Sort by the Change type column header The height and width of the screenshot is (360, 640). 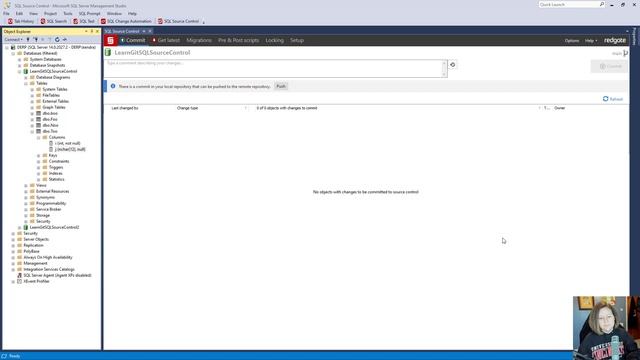coord(187,108)
